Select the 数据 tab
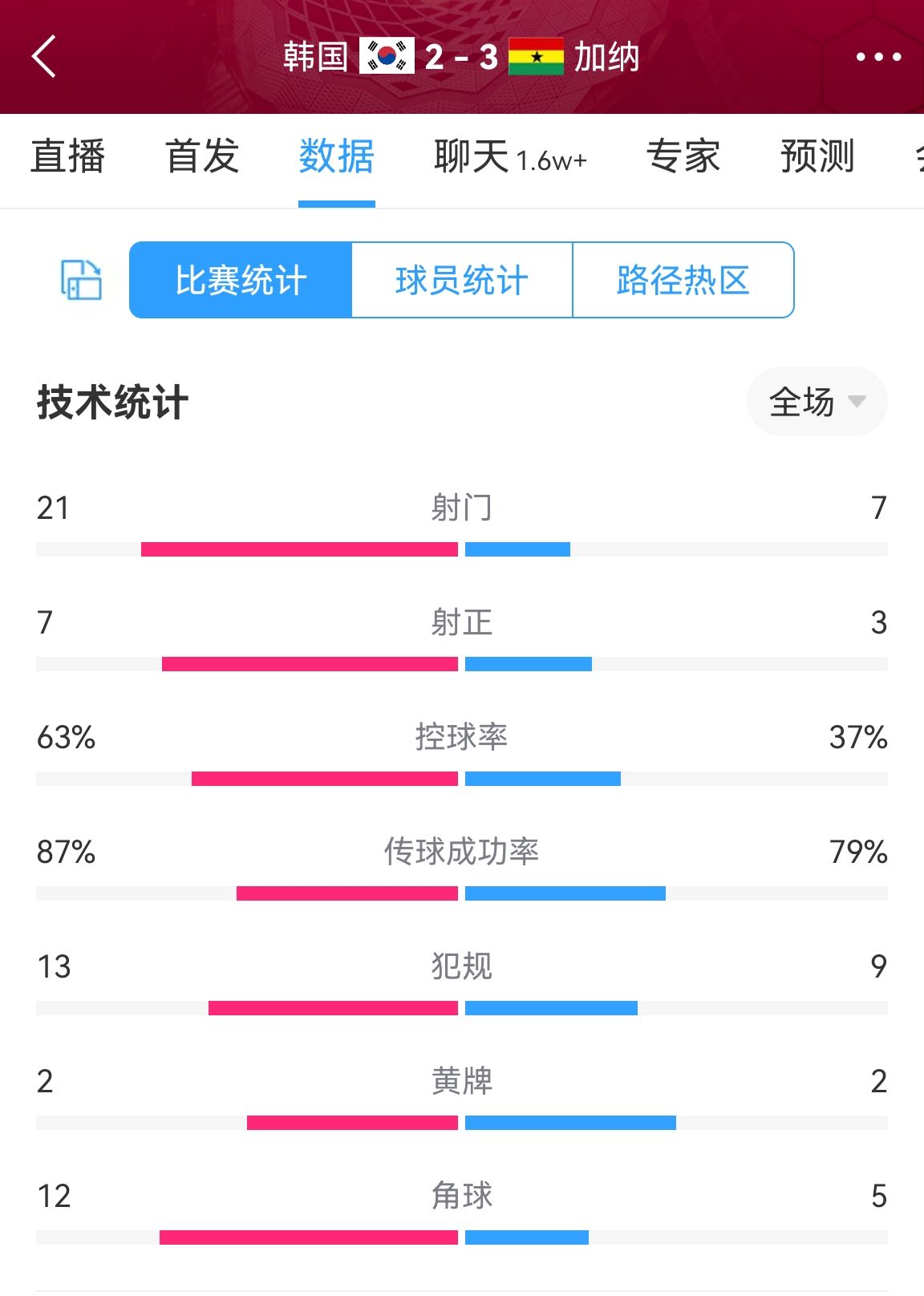This screenshot has height=1296, width=924. 337,156
